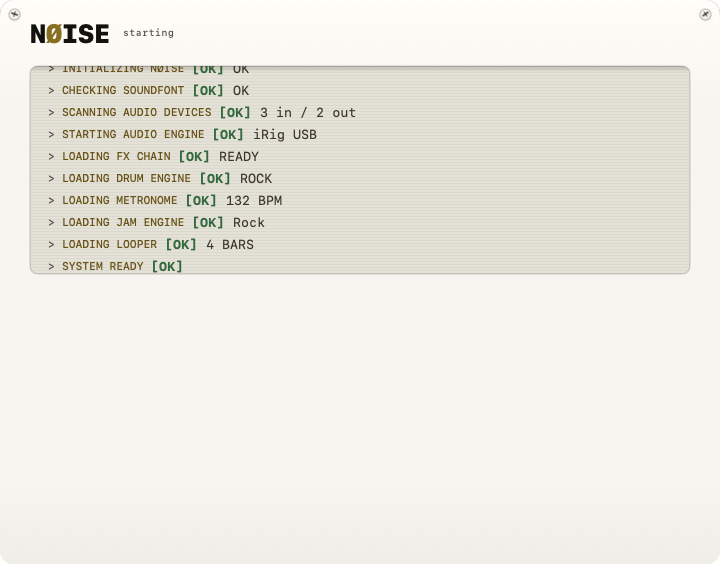Select the LOADING FX CHAIN log line
The height and width of the screenshot is (564, 720).
pos(360,157)
